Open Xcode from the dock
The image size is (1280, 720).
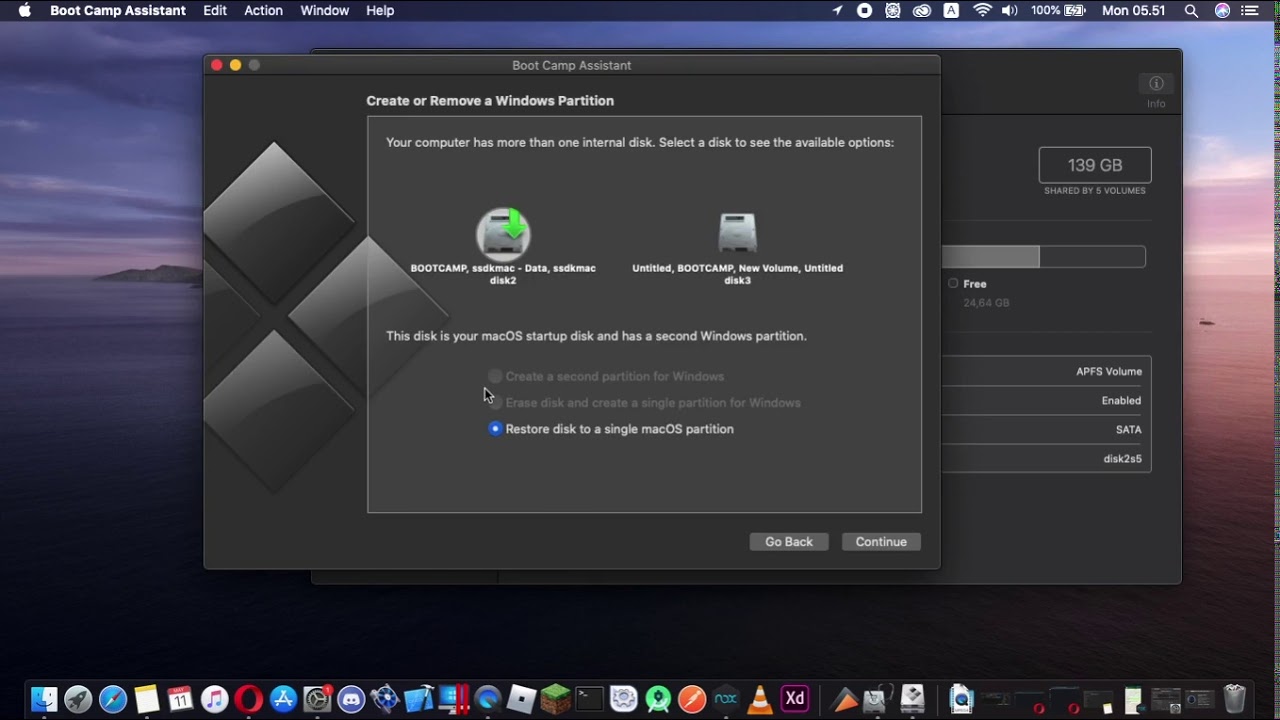pyautogui.click(x=419, y=698)
